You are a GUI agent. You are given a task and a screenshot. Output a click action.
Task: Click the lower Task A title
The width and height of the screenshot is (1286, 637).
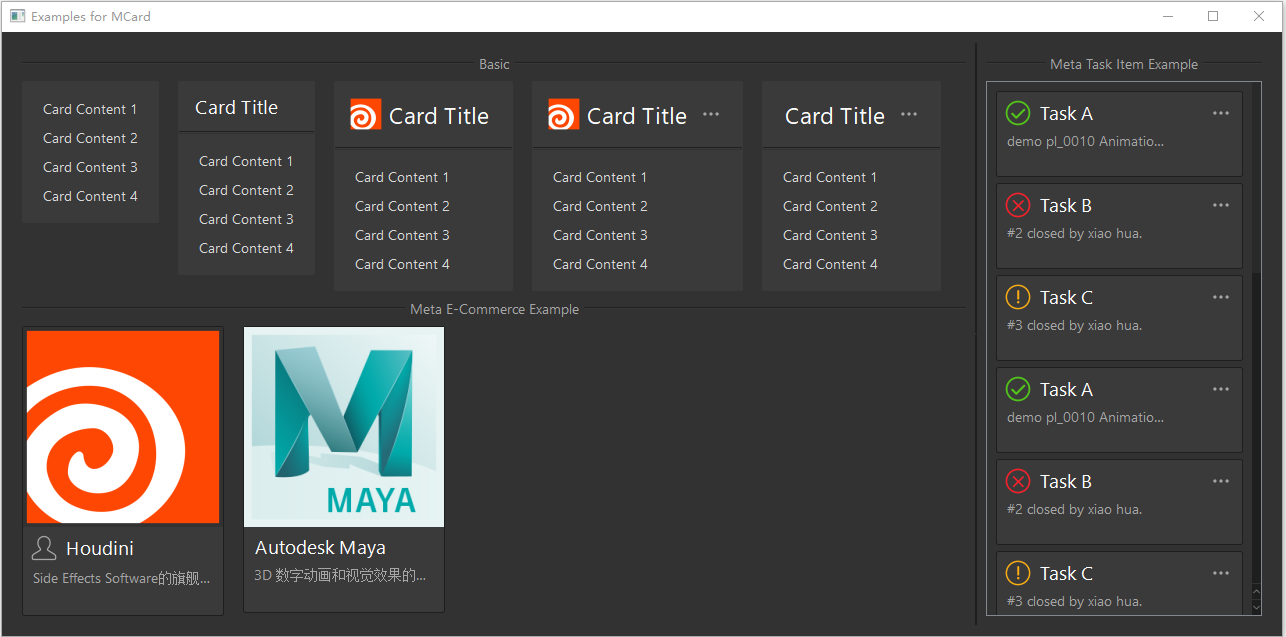pos(1066,390)
